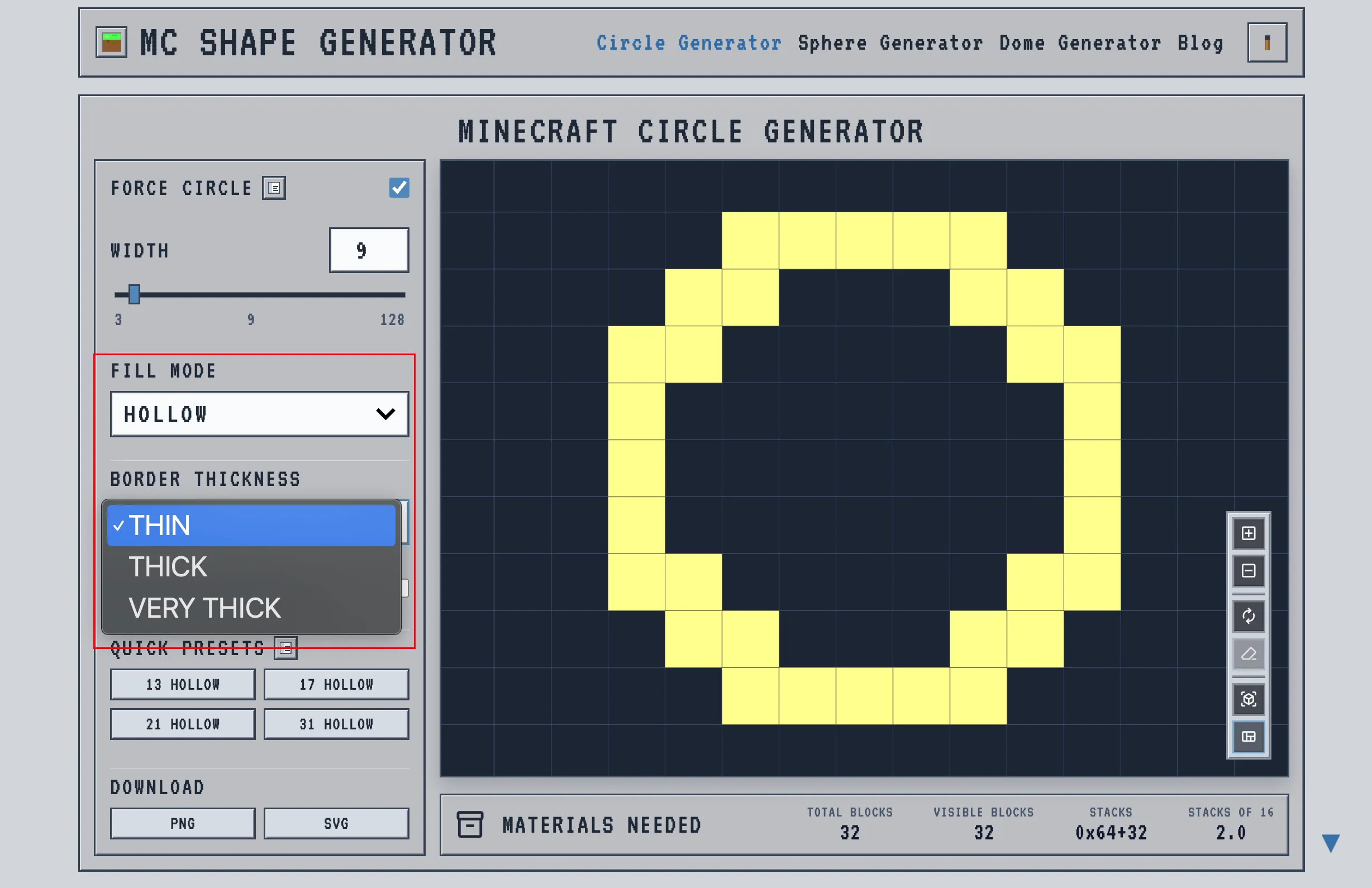Open the Quick Presets info icon
Image resolution: width=1372 pixels, height=888 pixels.
pyautogui.click(x=285, y=648)
